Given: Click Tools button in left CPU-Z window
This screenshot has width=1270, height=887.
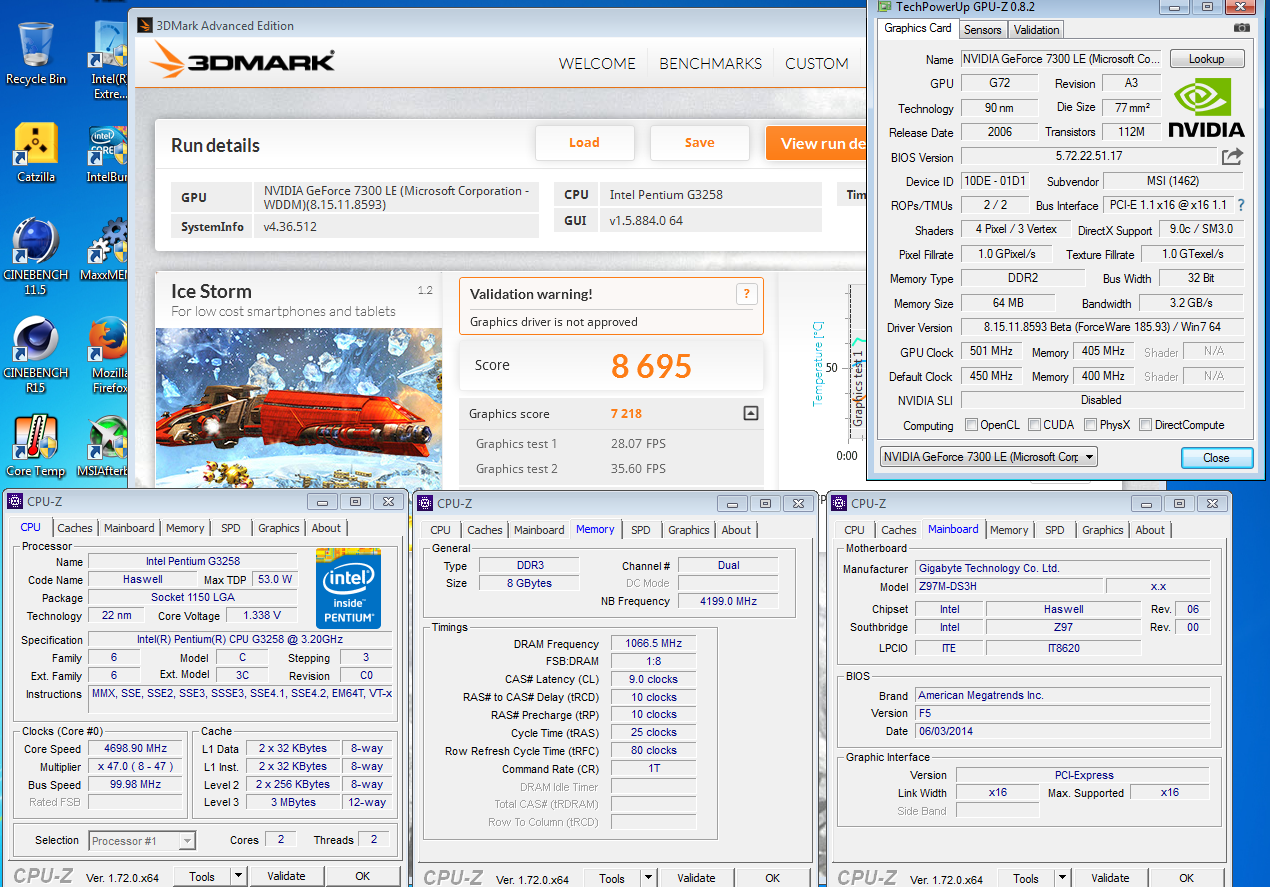Looking at the screenshot, I should coord(202,876).
